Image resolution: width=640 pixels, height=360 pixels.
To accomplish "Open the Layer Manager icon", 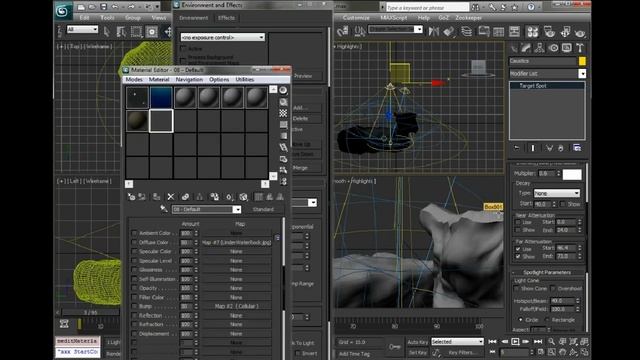I will tap(466, 31).
